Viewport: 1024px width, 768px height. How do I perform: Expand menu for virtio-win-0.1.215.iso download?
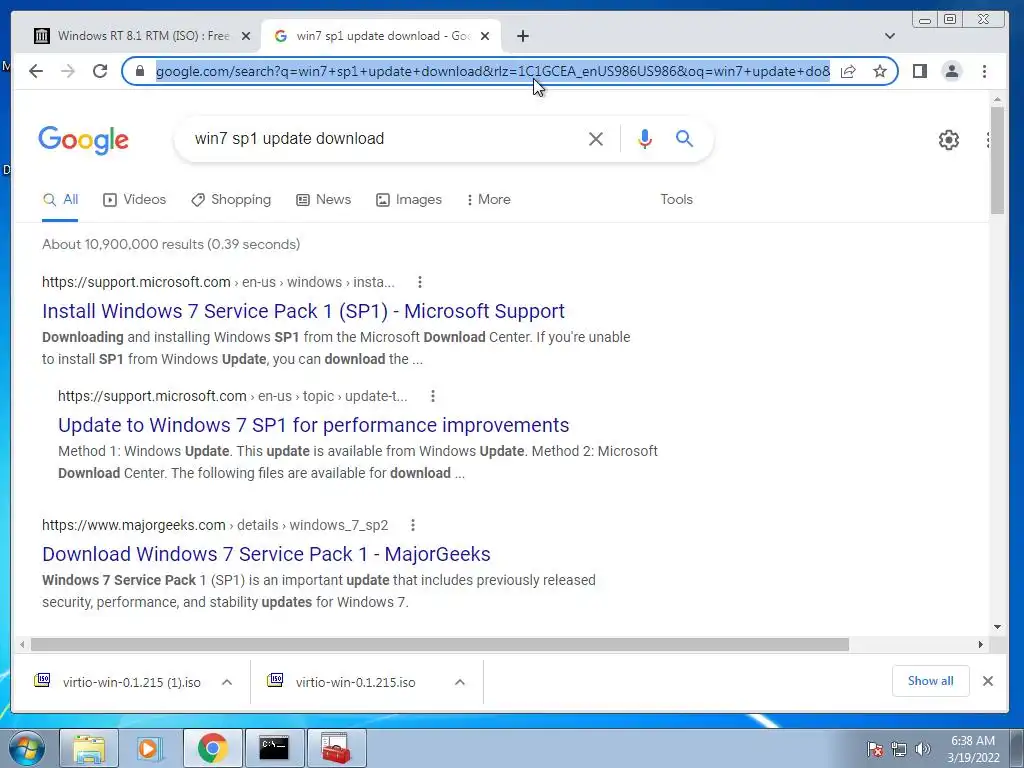[x=460, y=682]
